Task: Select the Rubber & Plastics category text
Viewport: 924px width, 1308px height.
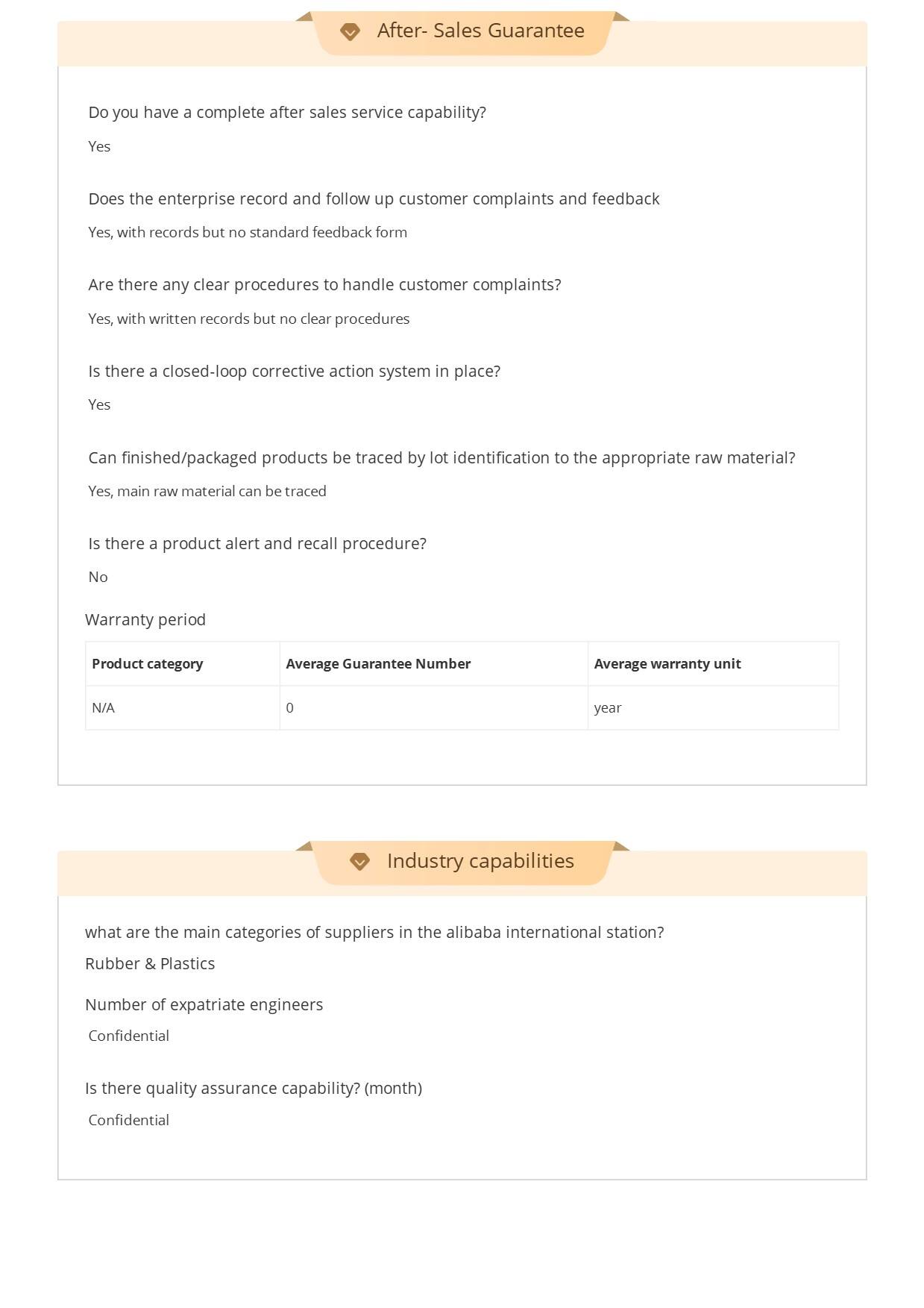Action: coord(150,964)
